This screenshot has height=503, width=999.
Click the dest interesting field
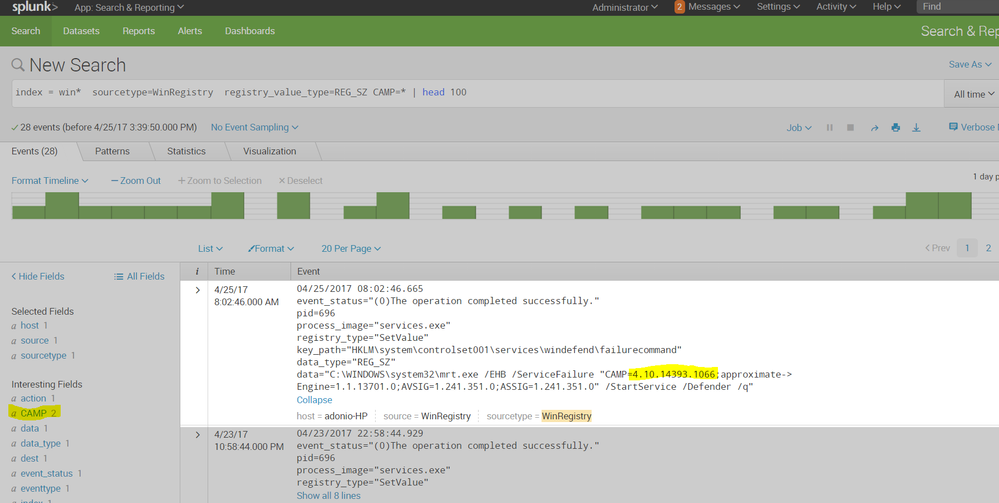(31, 458)
